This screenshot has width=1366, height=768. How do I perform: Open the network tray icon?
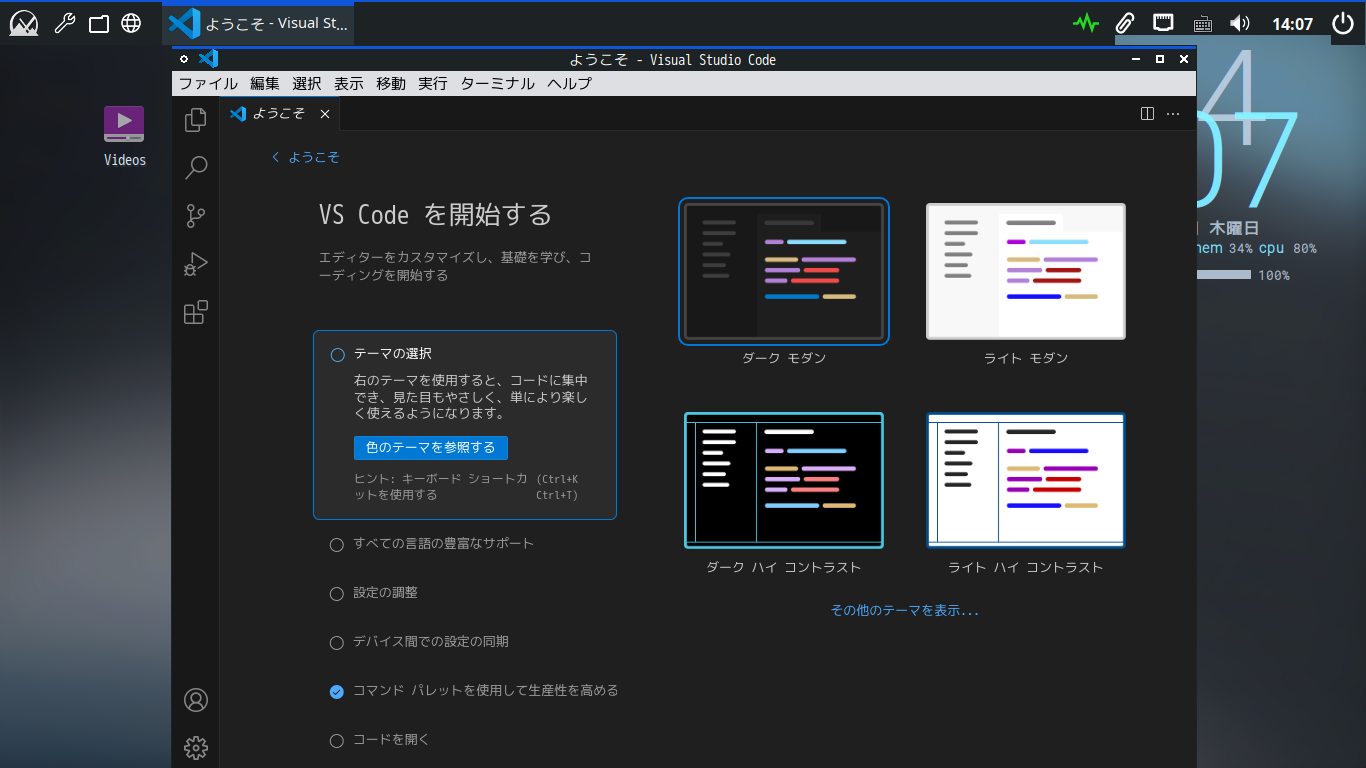1163,23
